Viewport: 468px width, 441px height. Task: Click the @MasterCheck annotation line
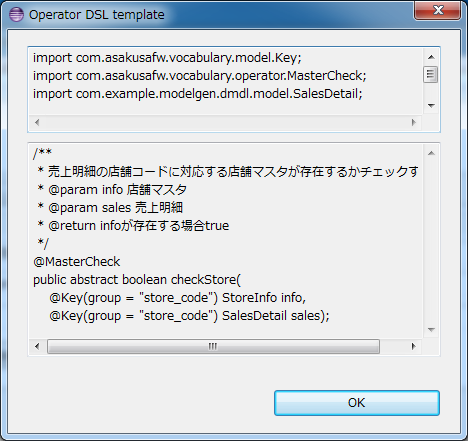click(x=77, y=262)
